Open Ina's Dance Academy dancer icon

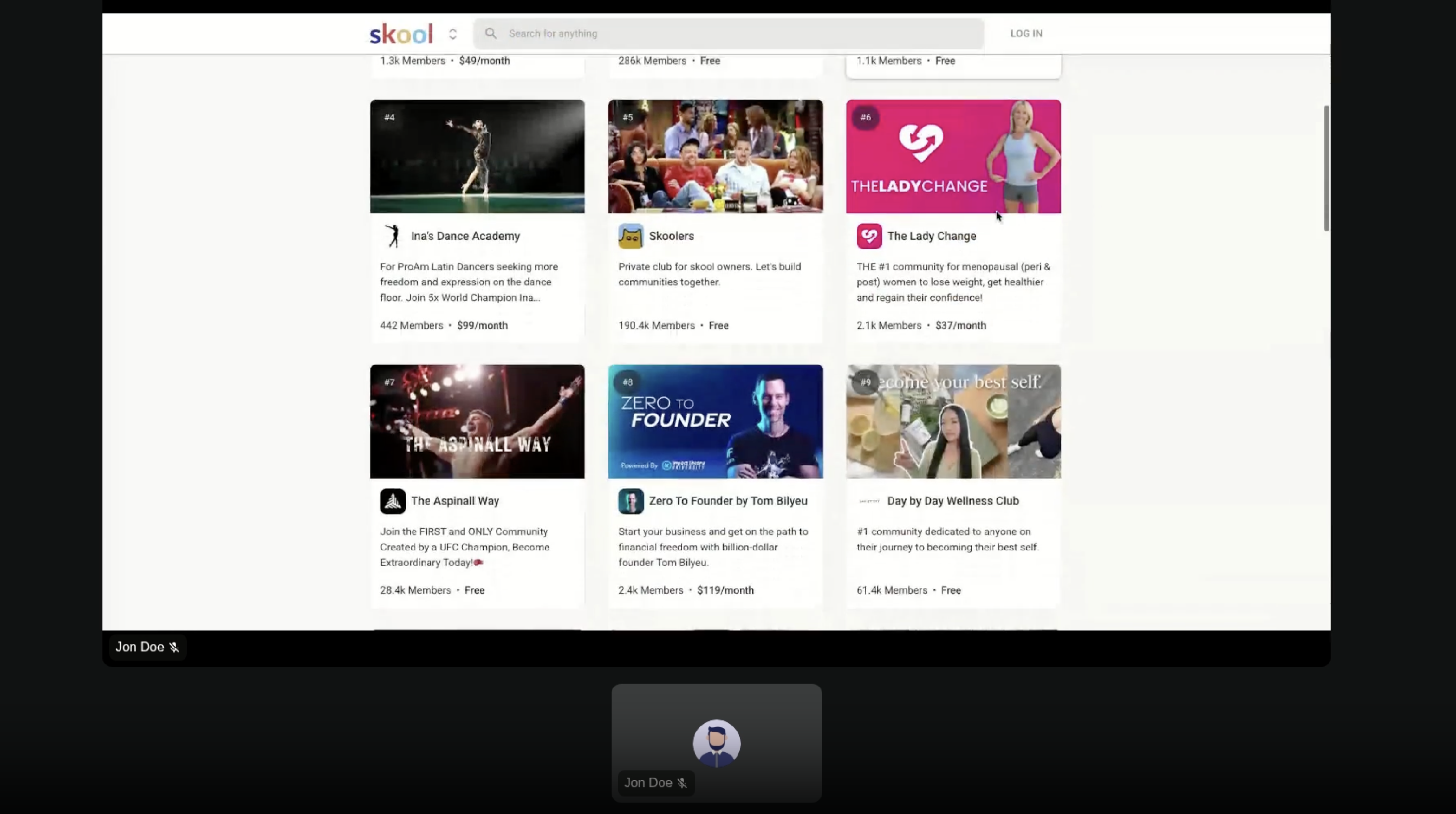[x=393, y=236]
